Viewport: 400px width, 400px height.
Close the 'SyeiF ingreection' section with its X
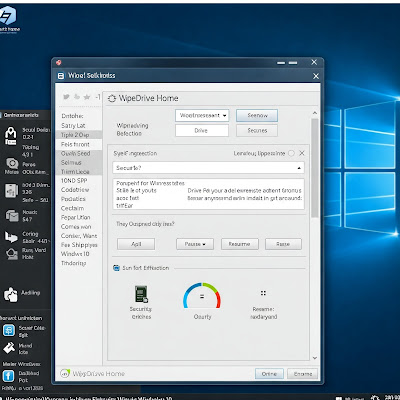[x=302, y=153]
